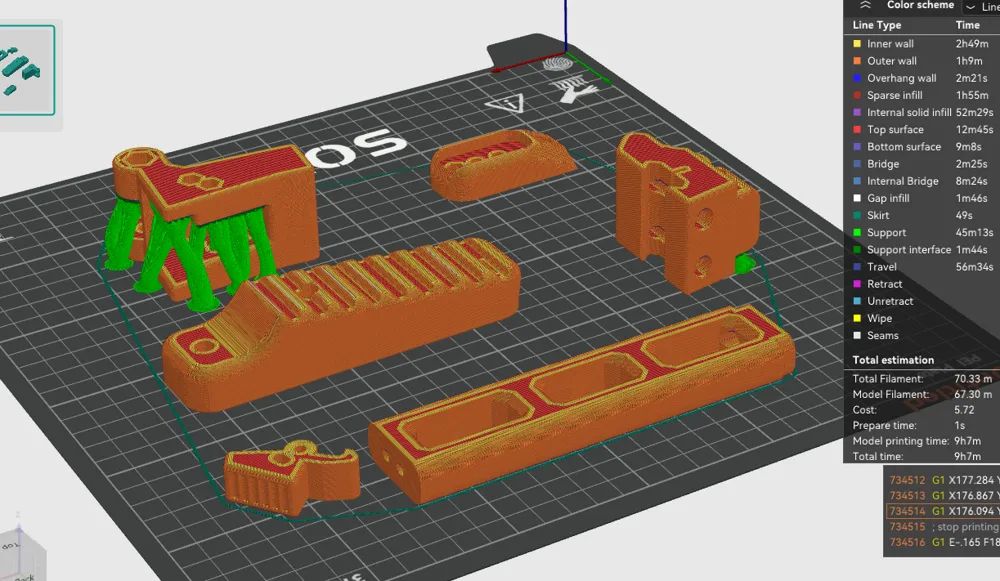Click the Skirt teal swatch icon

(x=856, y=216)
